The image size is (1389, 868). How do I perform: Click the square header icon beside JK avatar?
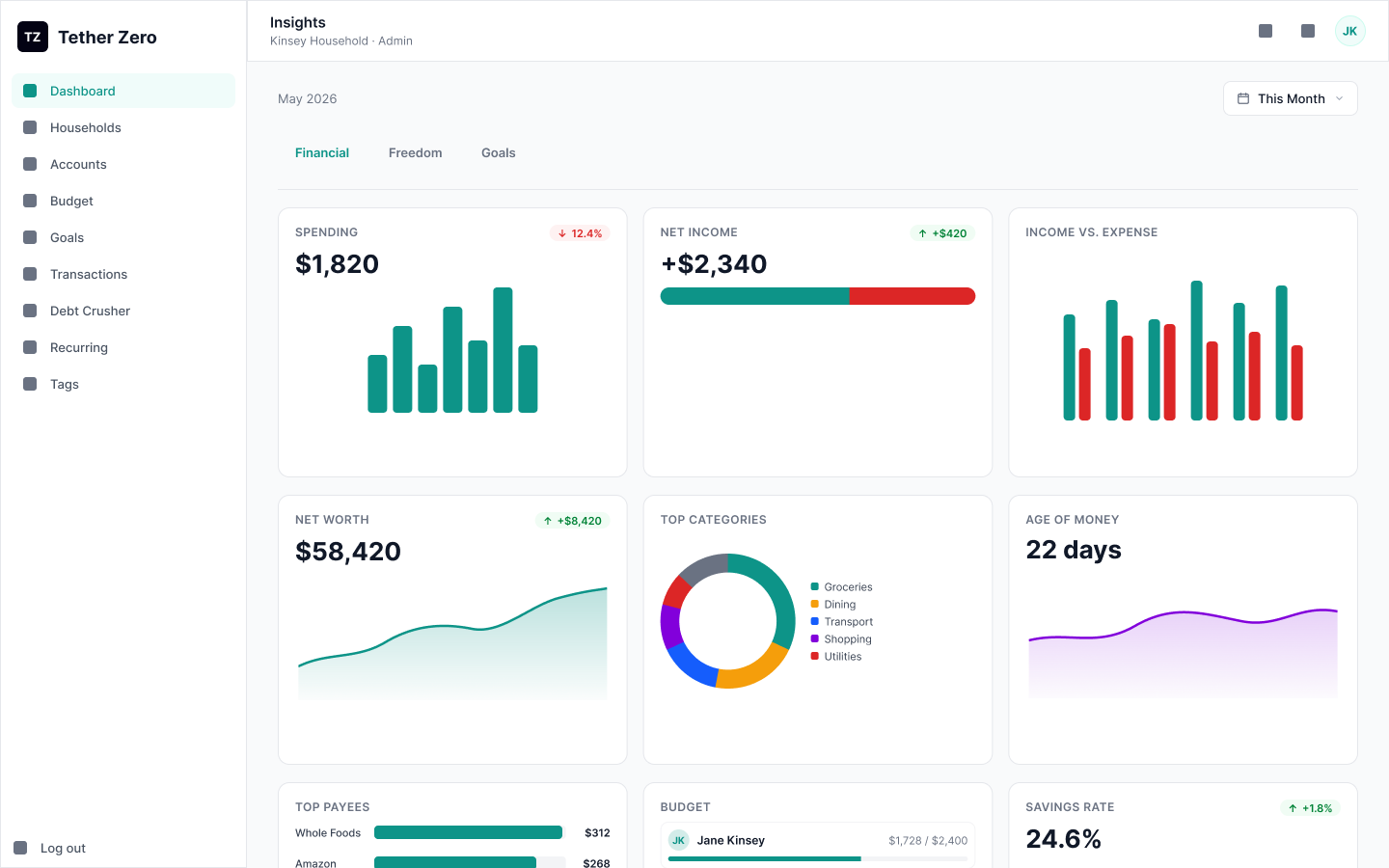tap(1308, 31)
